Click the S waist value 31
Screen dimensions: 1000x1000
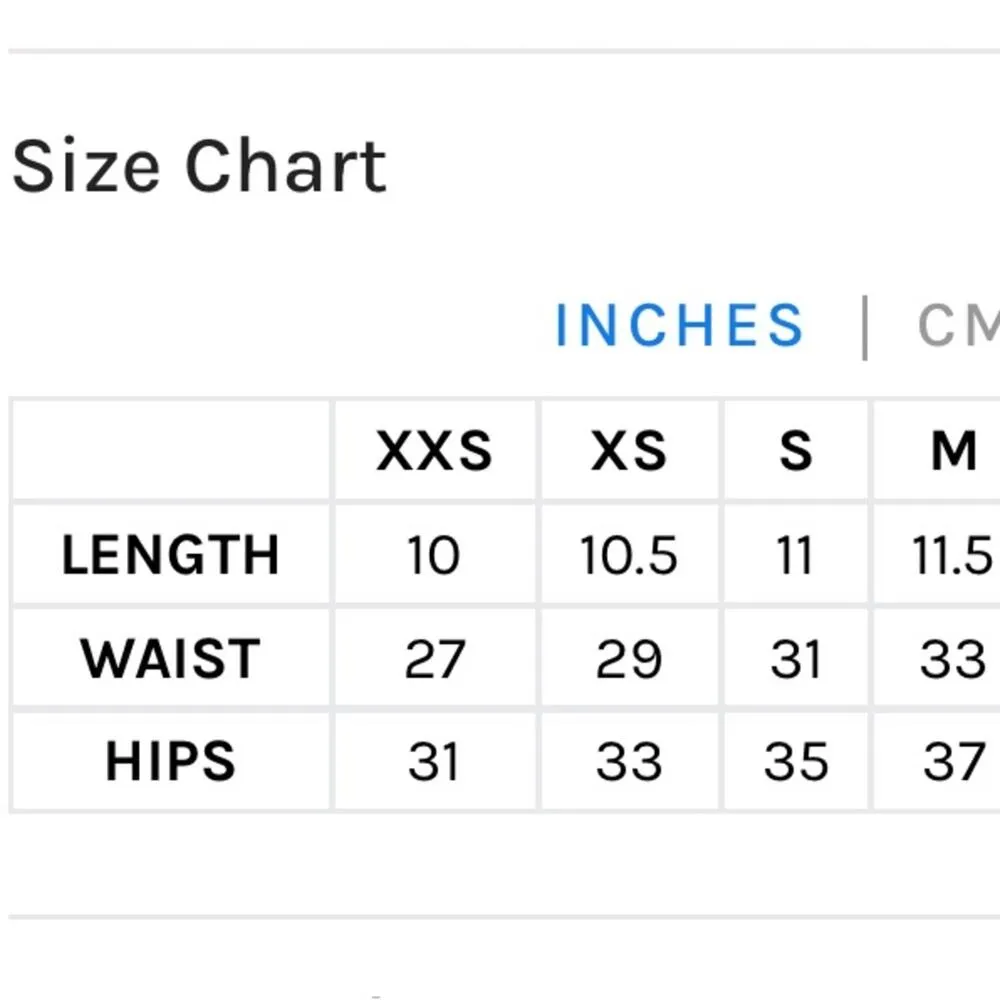[x=796, y=660]
